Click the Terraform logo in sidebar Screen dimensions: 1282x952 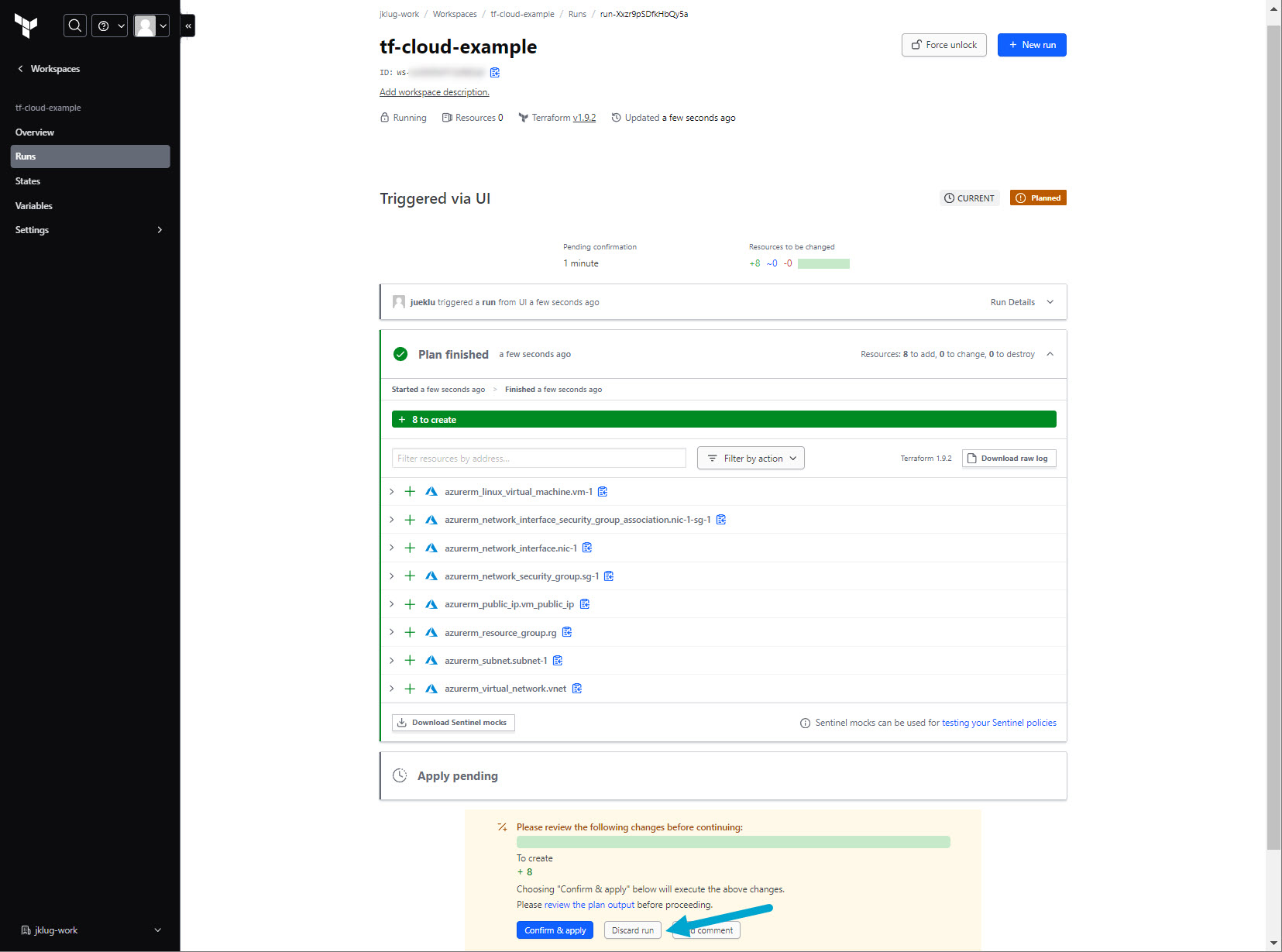coord(26,26)
